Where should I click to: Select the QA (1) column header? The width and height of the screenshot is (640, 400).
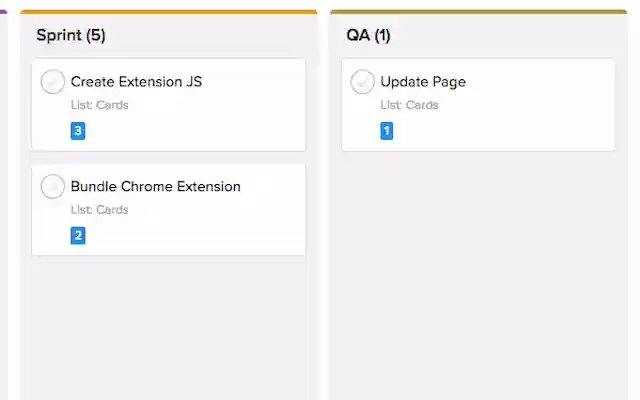369,36
